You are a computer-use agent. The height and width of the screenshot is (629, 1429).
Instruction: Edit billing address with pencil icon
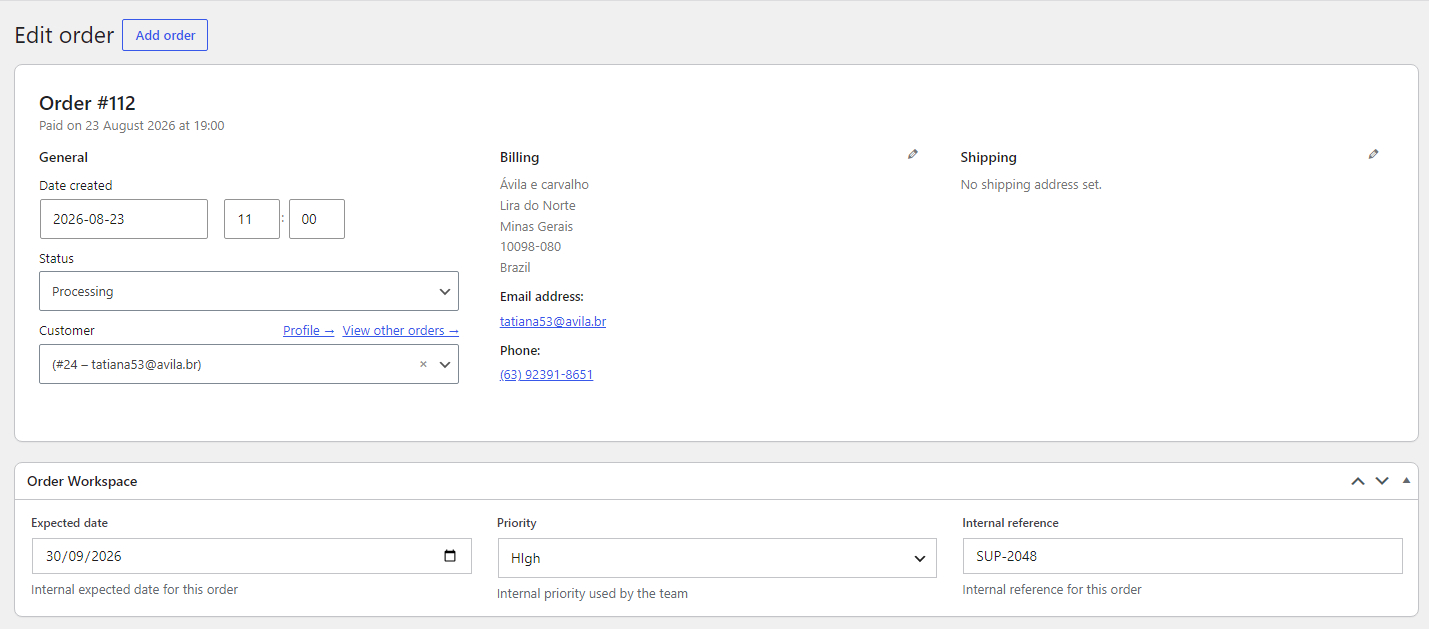912,154
